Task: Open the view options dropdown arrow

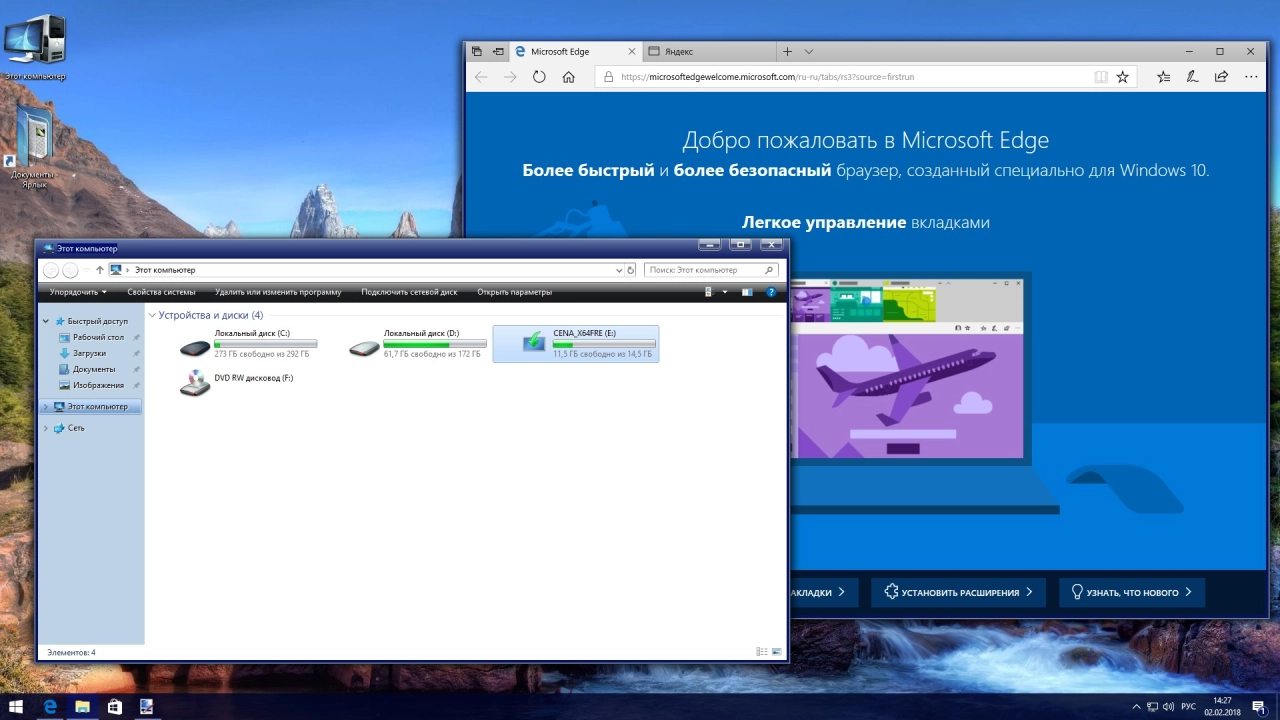Action: pyautogui.click(x=725, y=292)
